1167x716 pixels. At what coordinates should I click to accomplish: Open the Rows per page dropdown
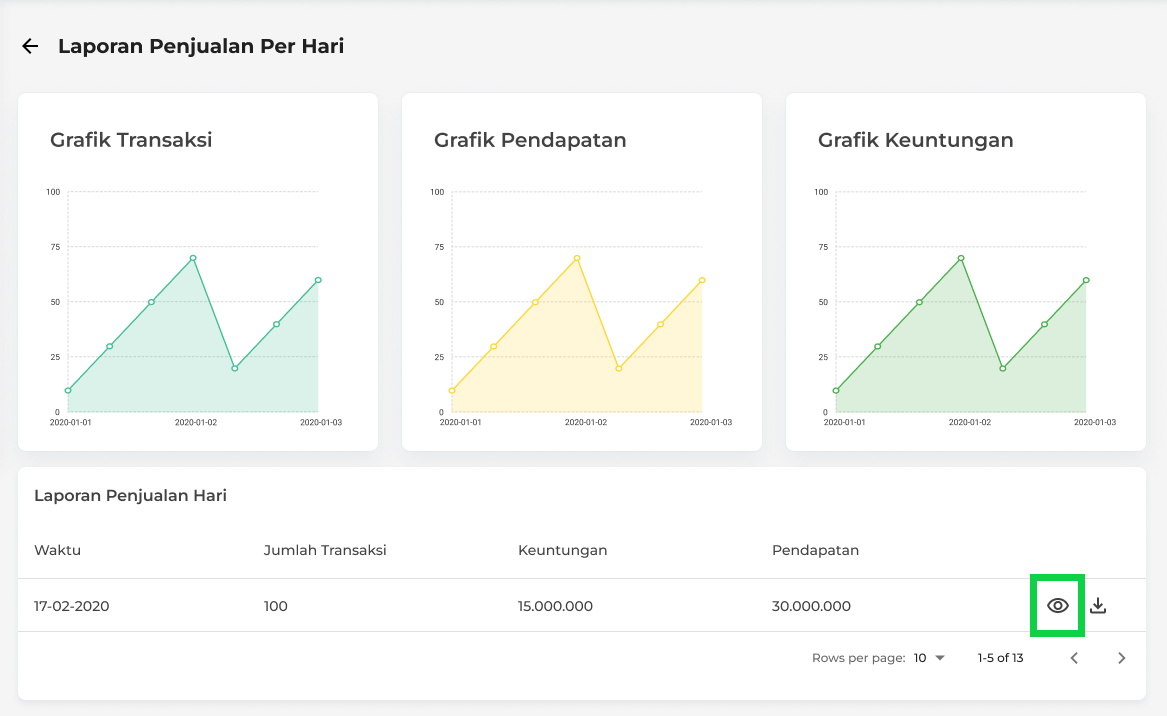[929, 658]
